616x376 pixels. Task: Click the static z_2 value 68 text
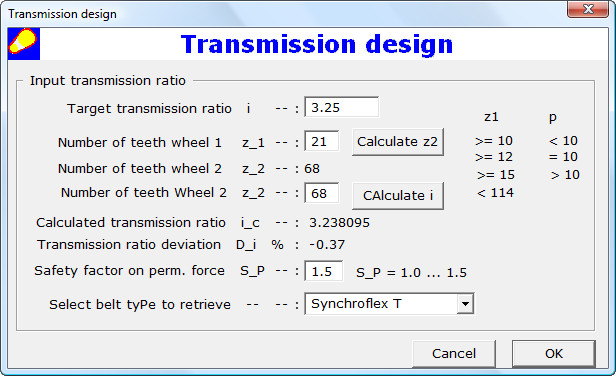click(x=312, y=169)
